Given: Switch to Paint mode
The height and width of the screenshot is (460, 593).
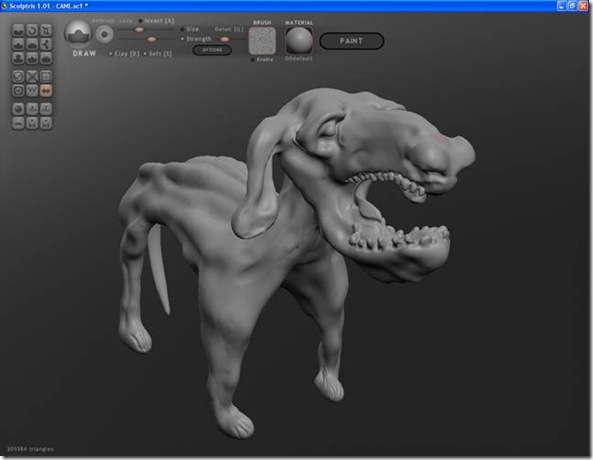Looking at the screenshot, I should [352, 41].
